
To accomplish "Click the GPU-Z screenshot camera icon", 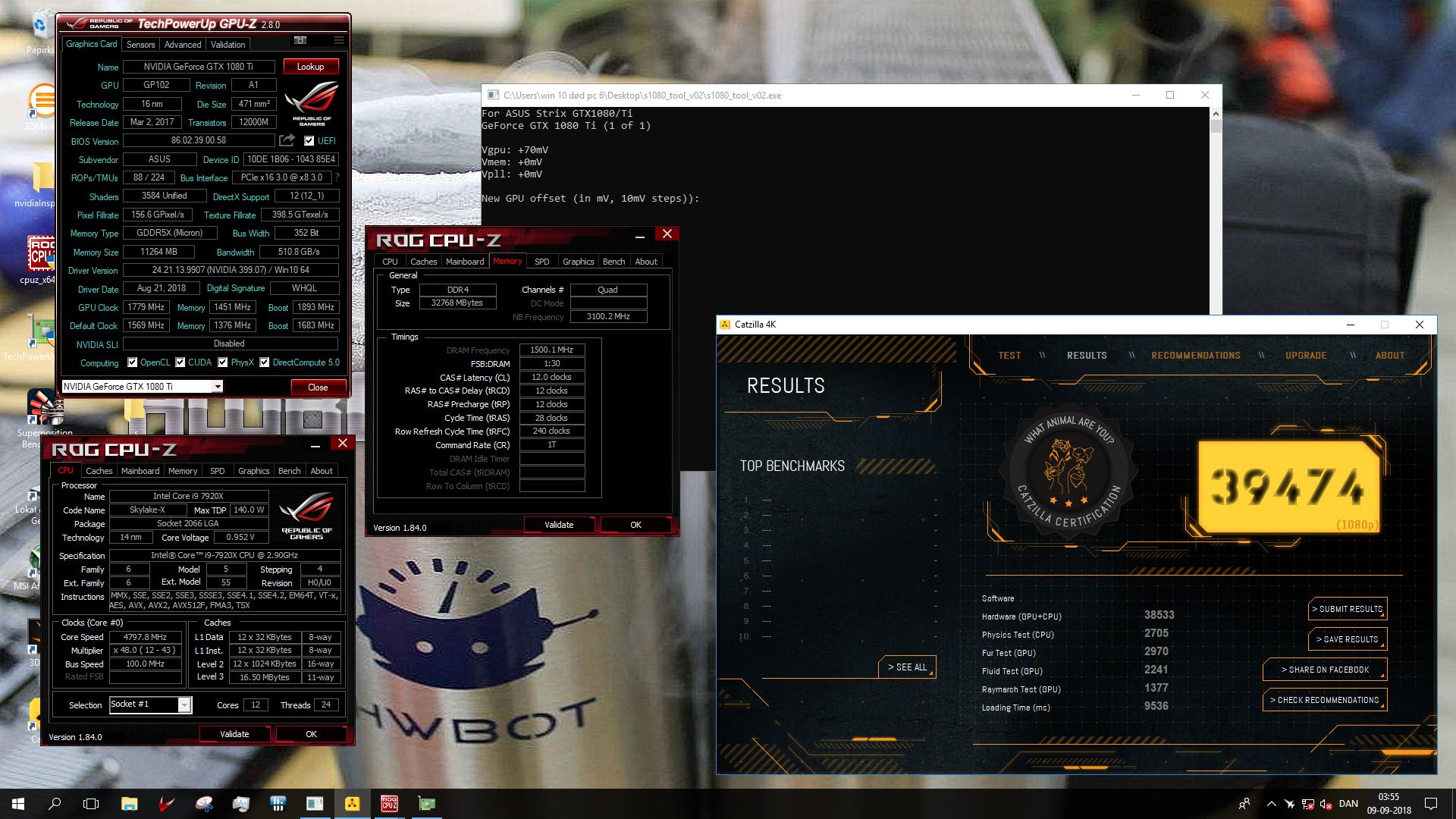I will [300, 40].
